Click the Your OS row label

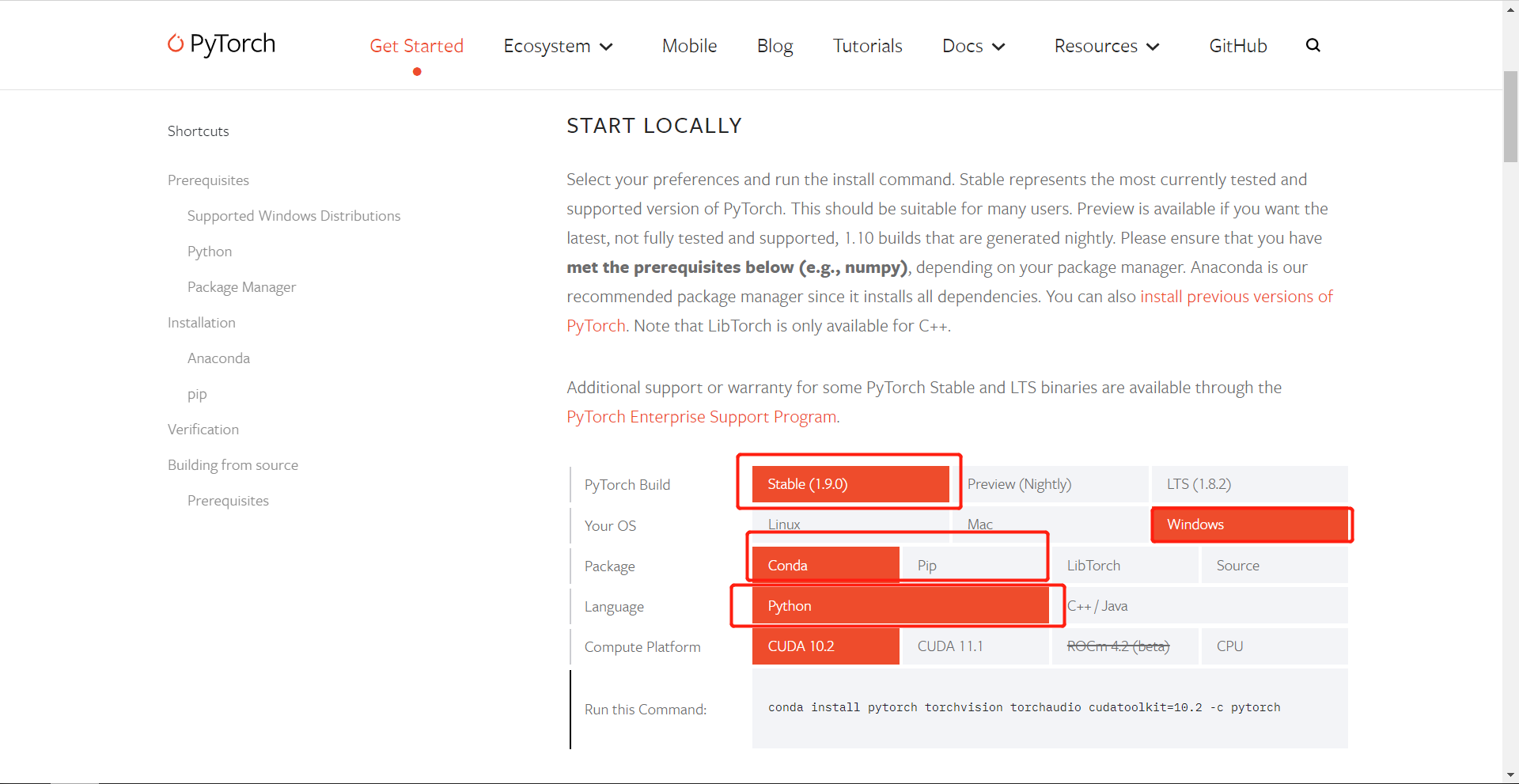(x=610, y=526)
